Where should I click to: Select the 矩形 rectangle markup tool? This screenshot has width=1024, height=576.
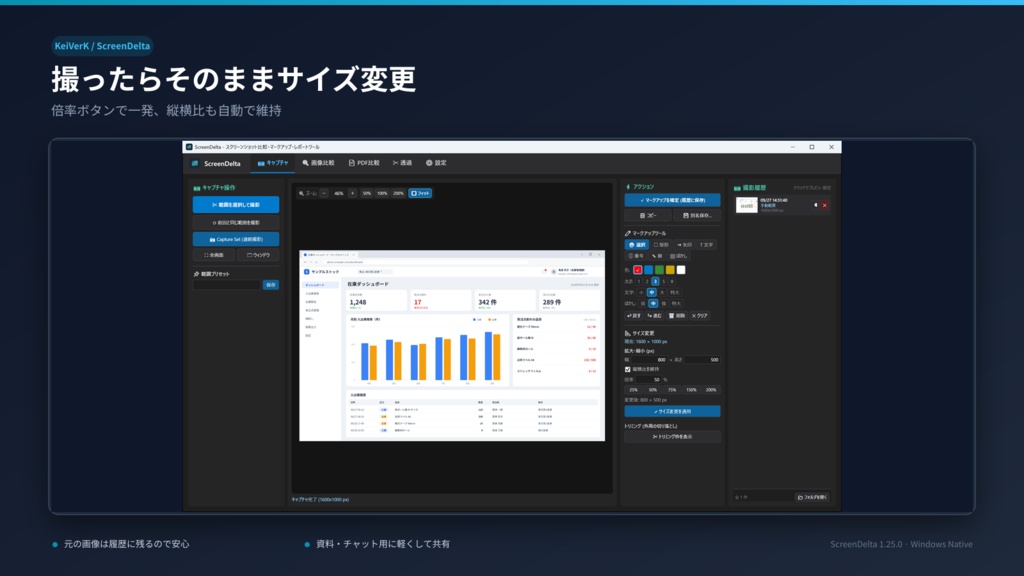[x=661, y=245]
